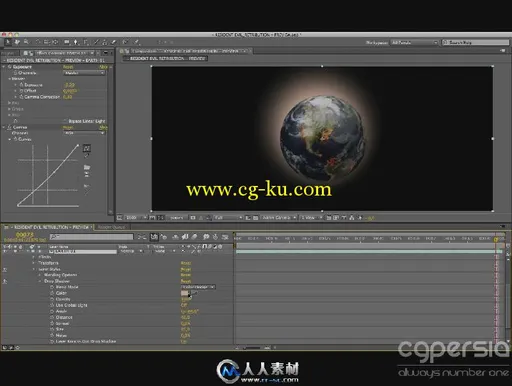Select the Rectangle shape tool

(67, 42)
